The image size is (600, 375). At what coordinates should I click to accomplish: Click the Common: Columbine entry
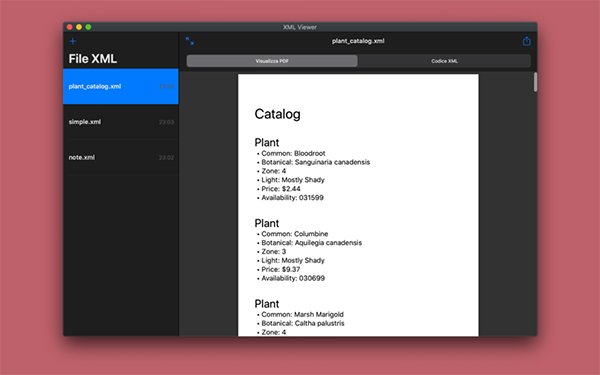[295, 234]
